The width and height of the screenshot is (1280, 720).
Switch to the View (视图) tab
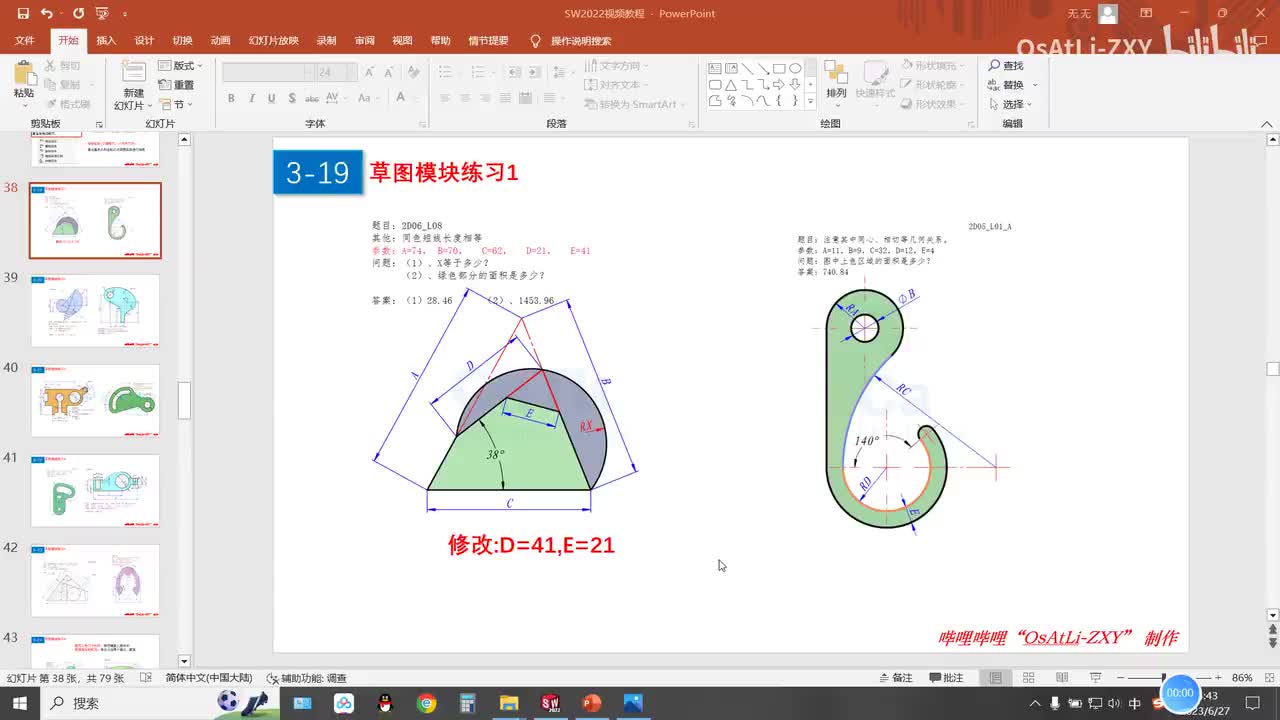402,41
